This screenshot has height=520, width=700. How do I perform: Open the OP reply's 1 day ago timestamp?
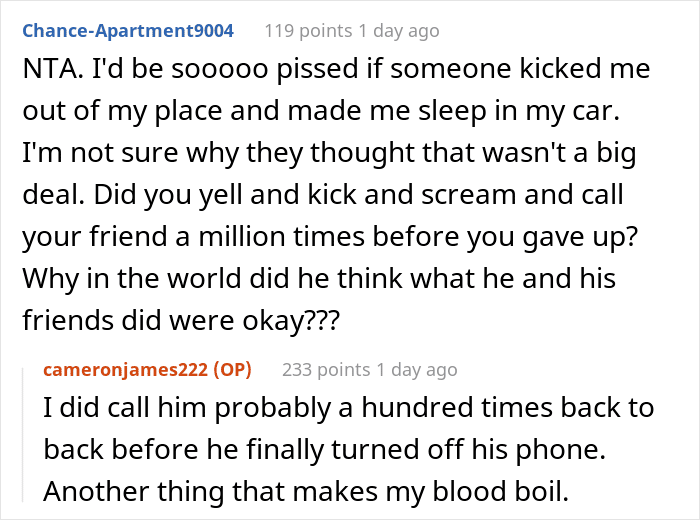point(417,370)
